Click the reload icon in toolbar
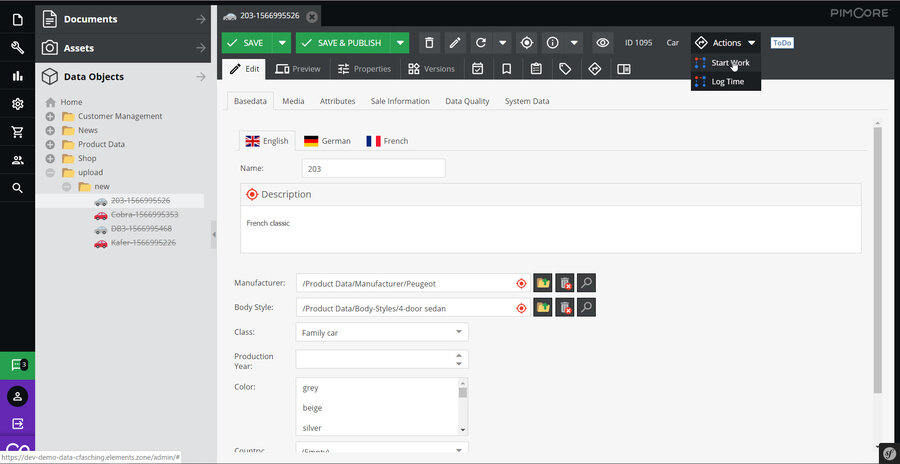Viewport: 900px width, 464px height. 481,43
